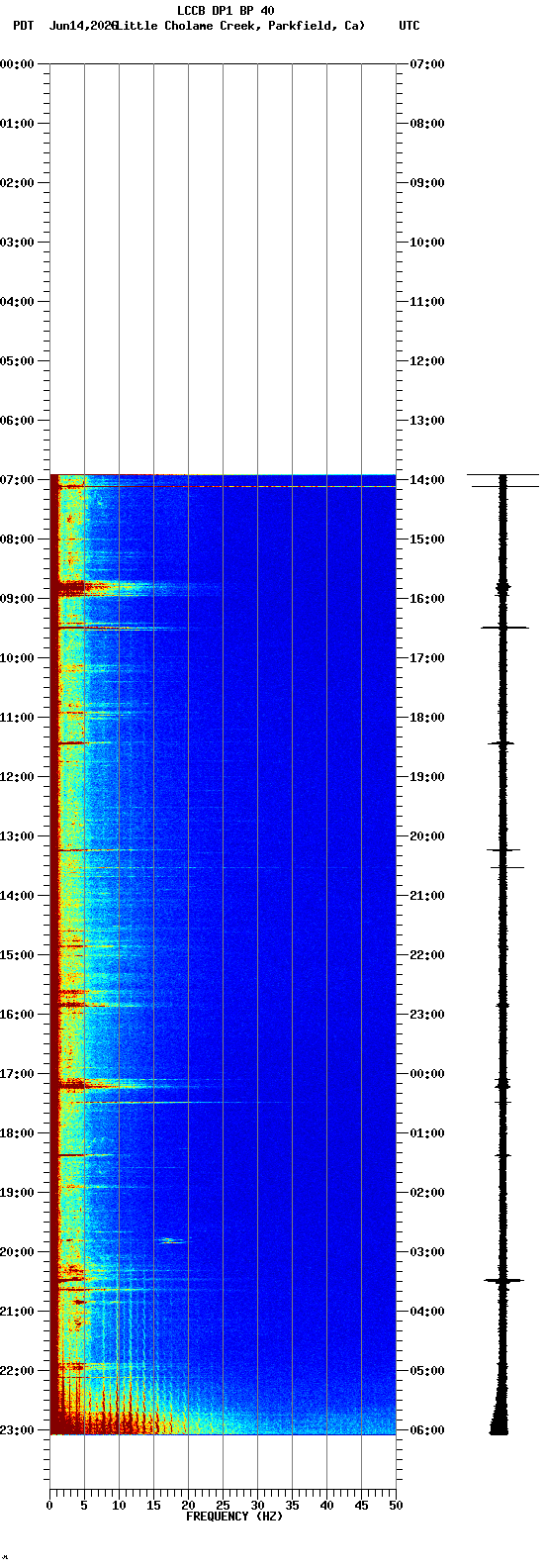Click the '12:00' PDT time label

pos(19,777)
